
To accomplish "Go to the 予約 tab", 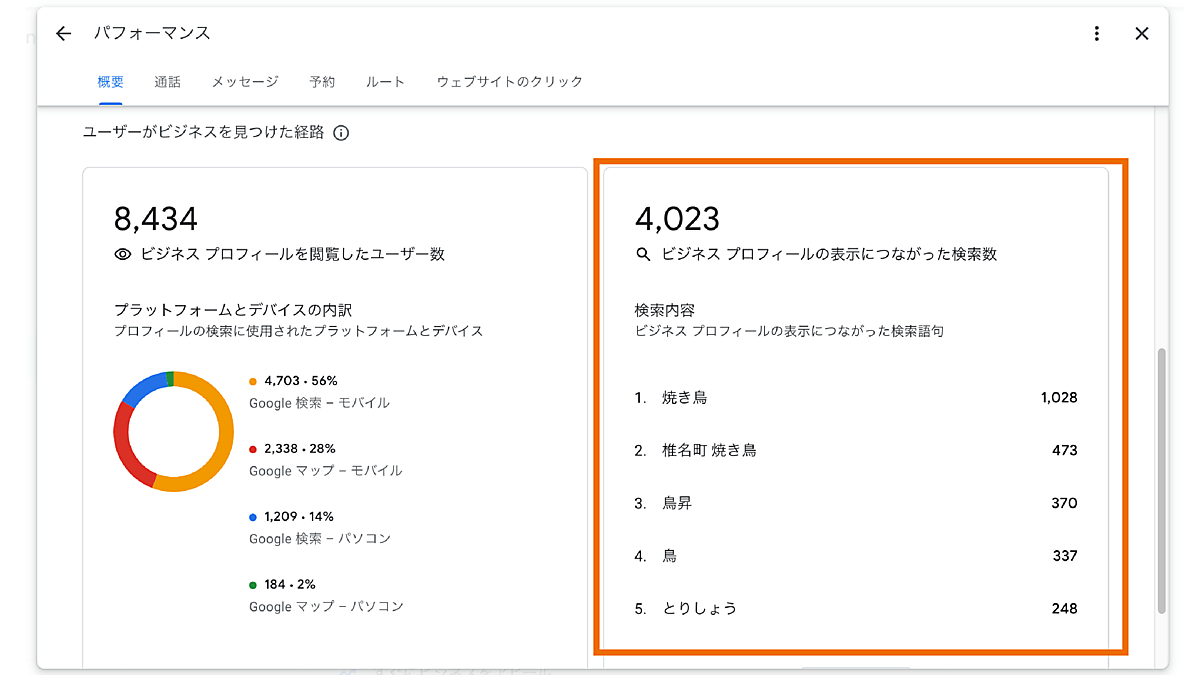I will [322, 82].
